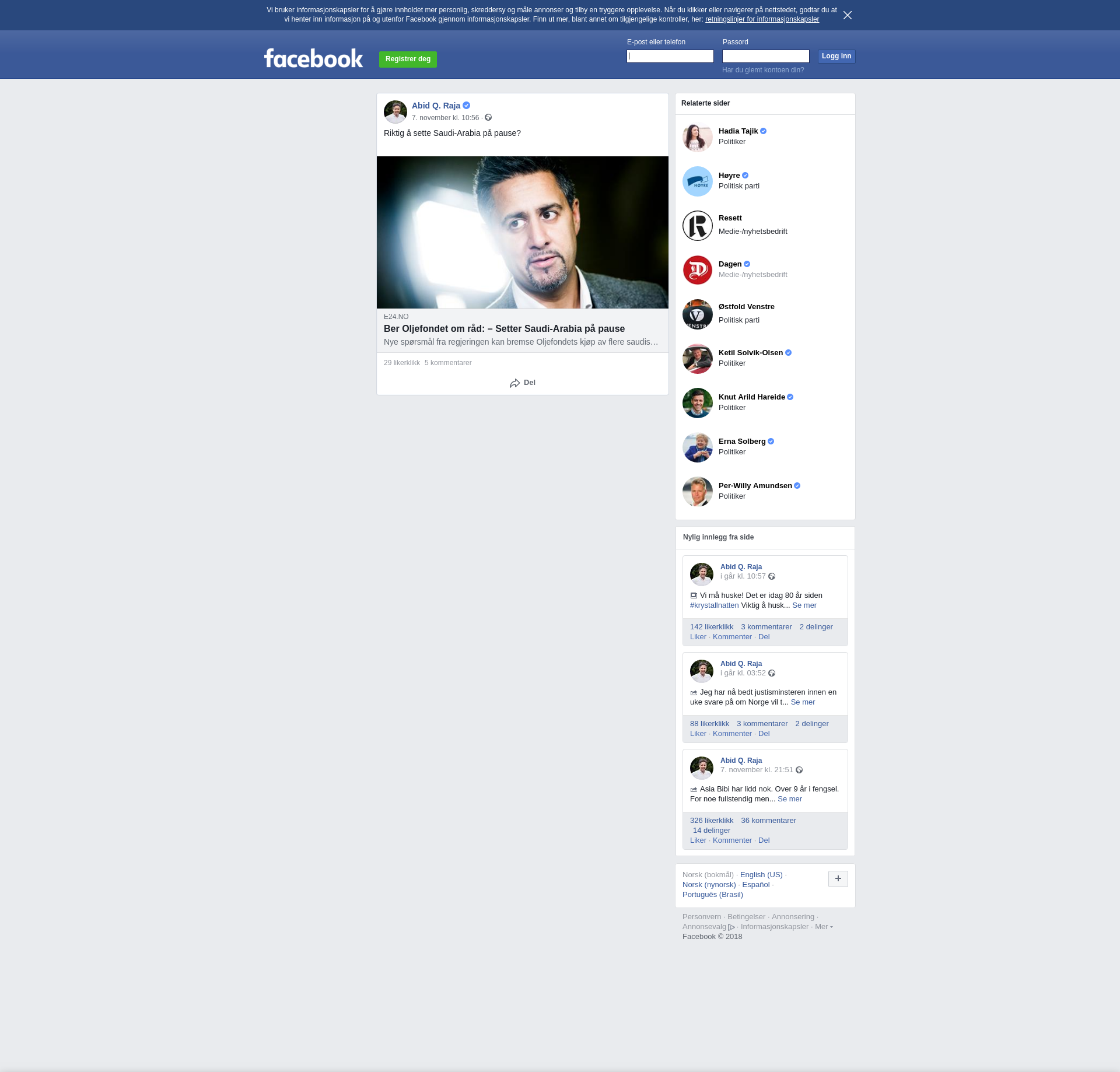Open the #krystallnatten hashtag
The height and width of the screenshot is (1072, 1120).
pos(715,605)
